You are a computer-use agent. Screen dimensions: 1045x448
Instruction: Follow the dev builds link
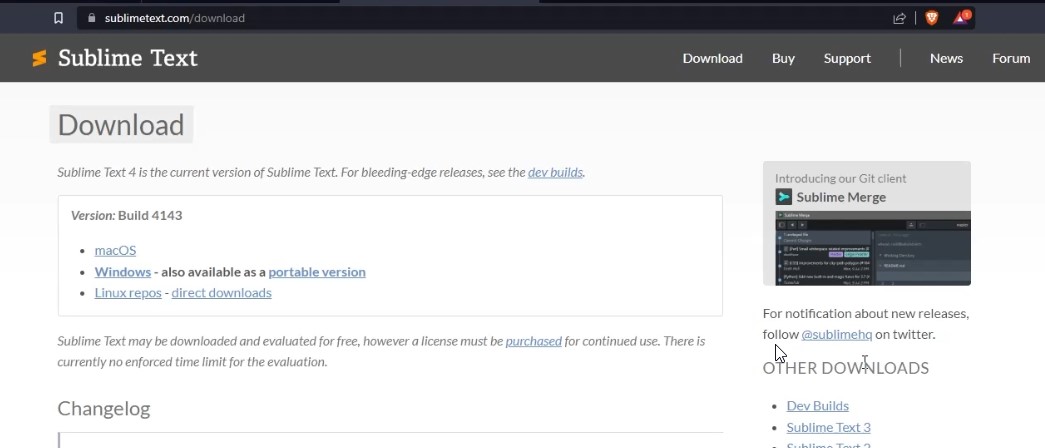pyautogui.click(x=555, y=172)
